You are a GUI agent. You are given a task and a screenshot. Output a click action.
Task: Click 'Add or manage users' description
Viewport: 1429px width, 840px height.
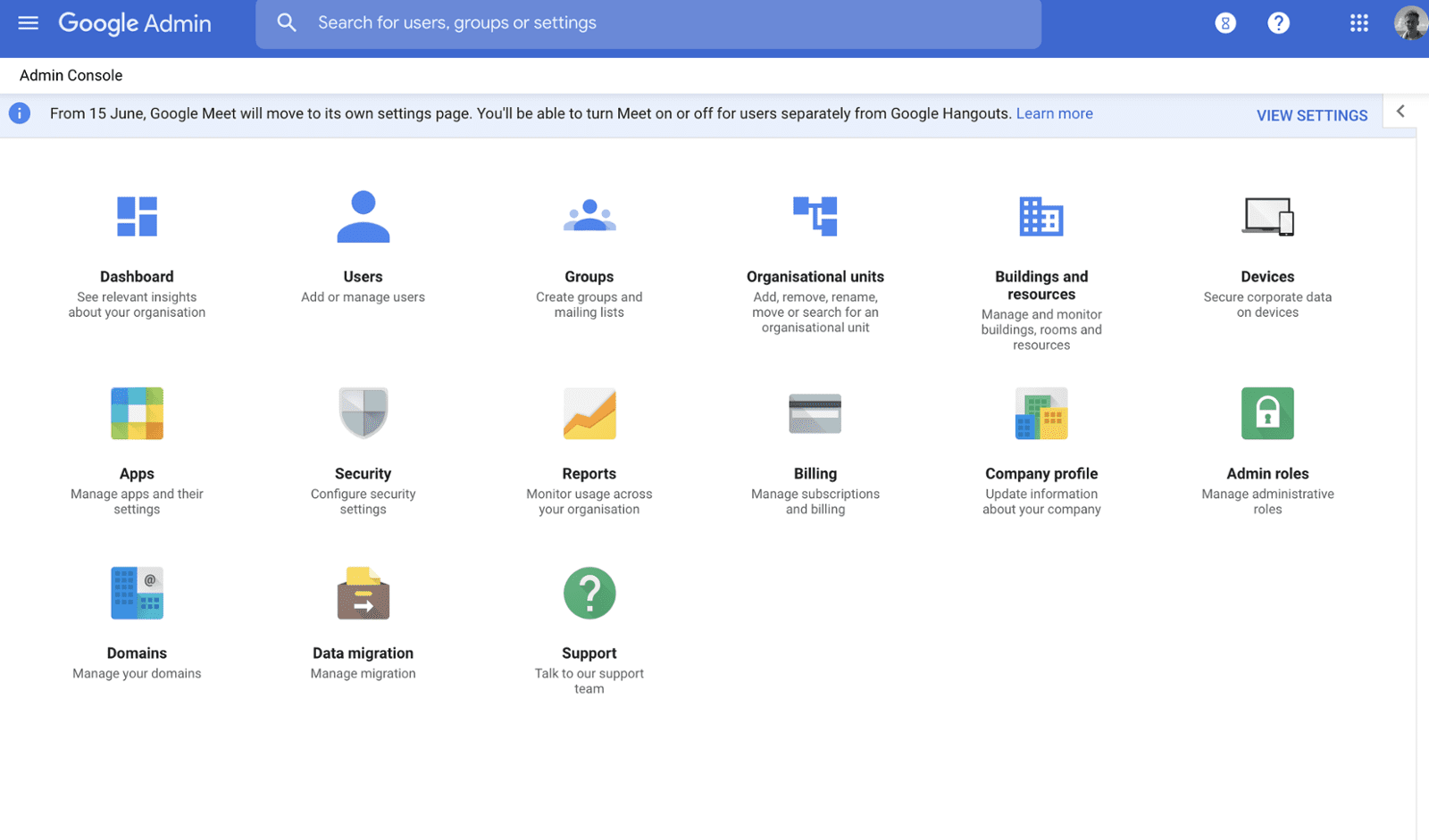click(x=363, y=297)
